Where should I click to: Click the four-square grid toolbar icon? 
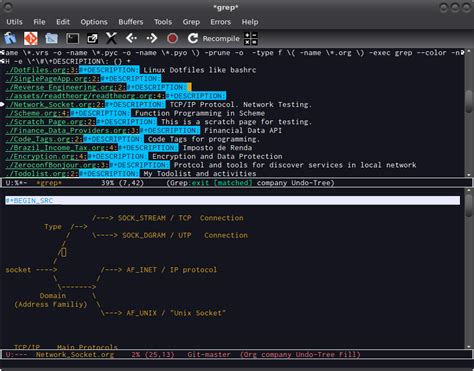(x=251, y=38)
